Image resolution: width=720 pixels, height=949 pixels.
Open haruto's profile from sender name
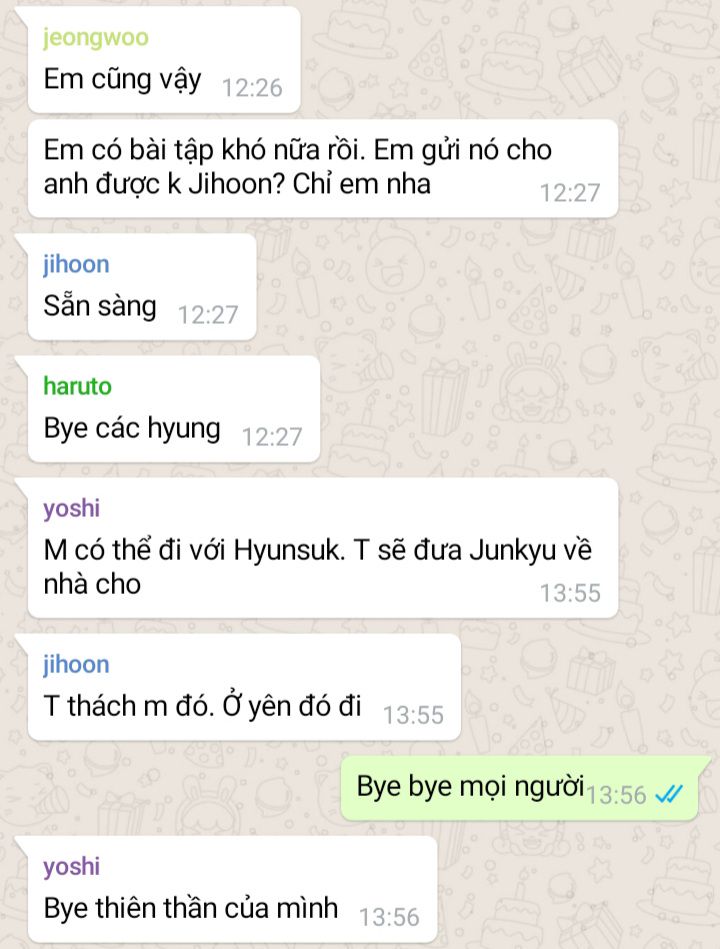[x=77, y=386]
